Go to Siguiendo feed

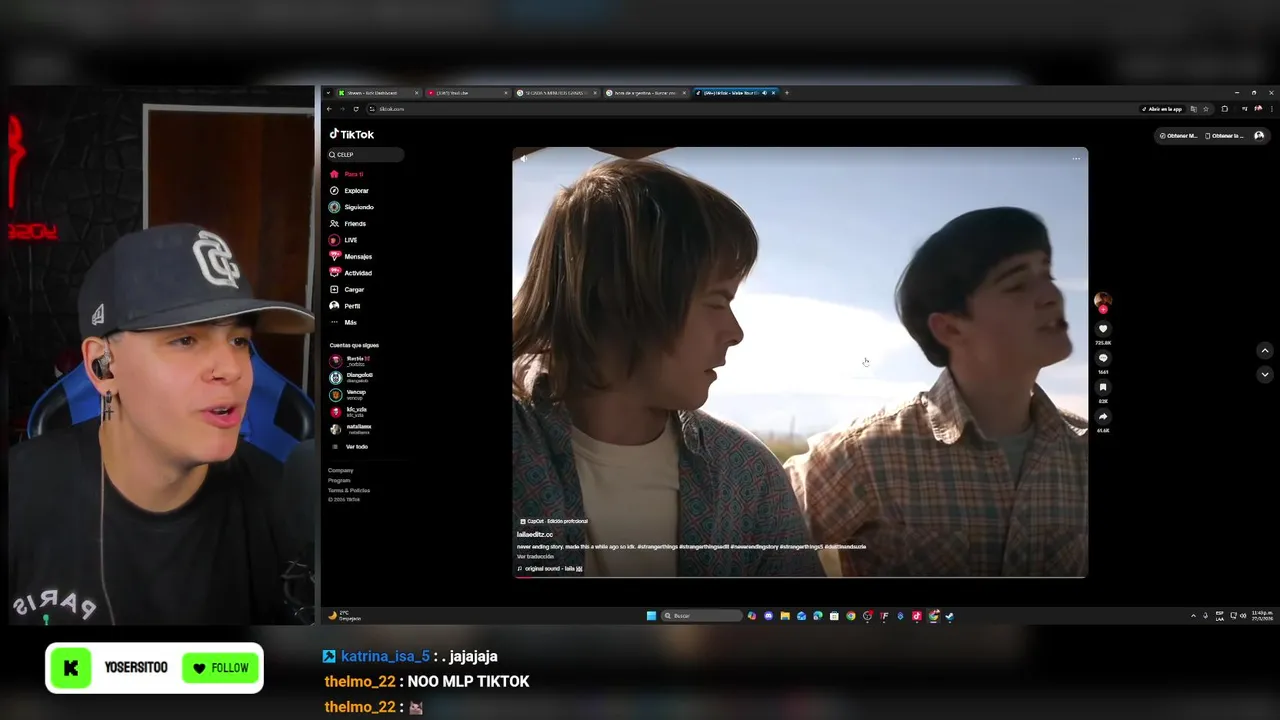click(352, 207)
